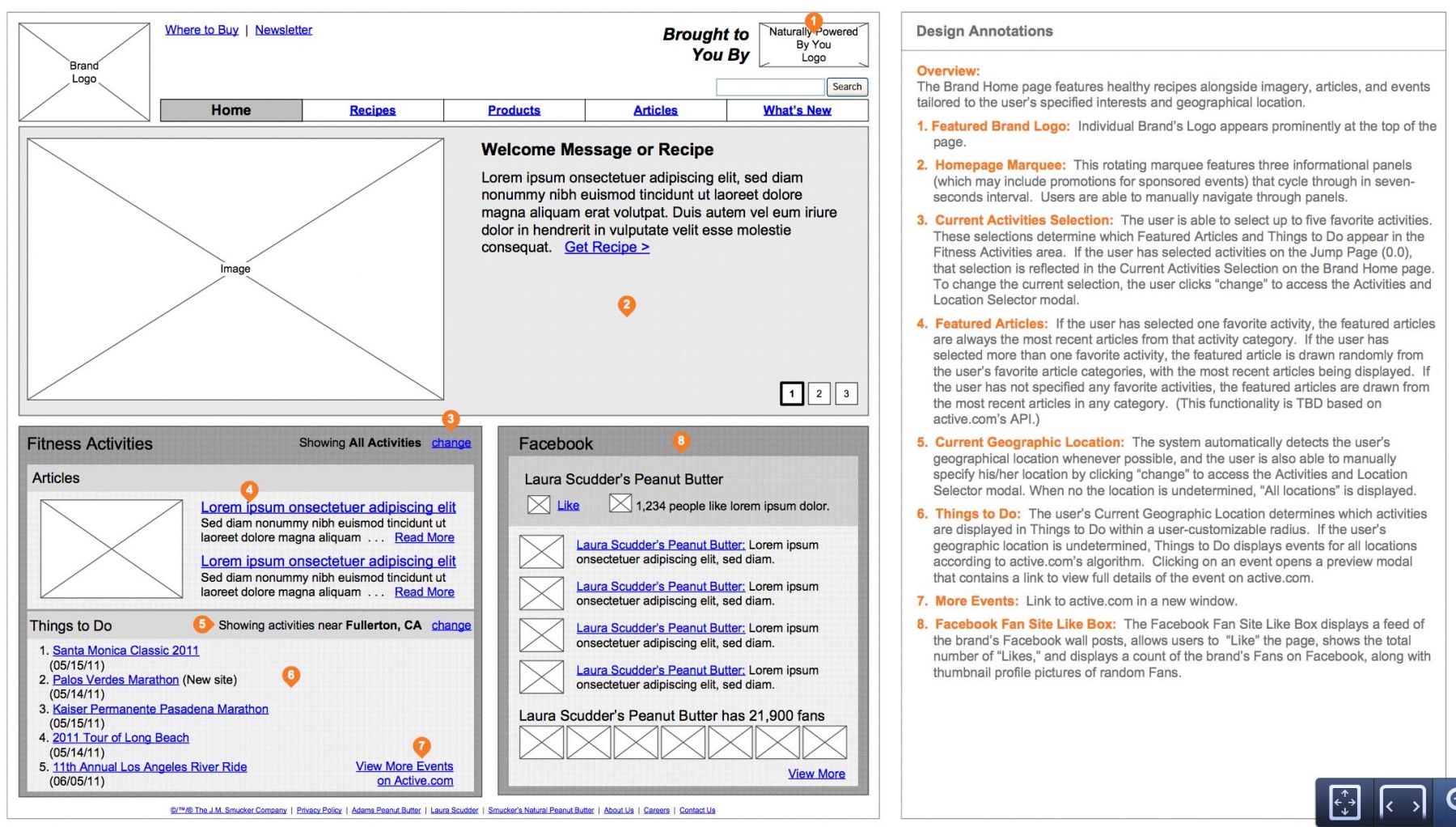
Task: Click the thumbs-up icon beside Like link
Action: click(539, 505)
